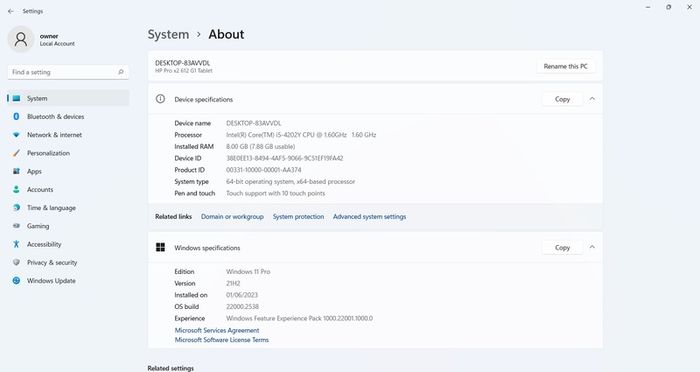Go to Network & internet page
The width and height of the screenshot is (700, 372).
point(68,135)
